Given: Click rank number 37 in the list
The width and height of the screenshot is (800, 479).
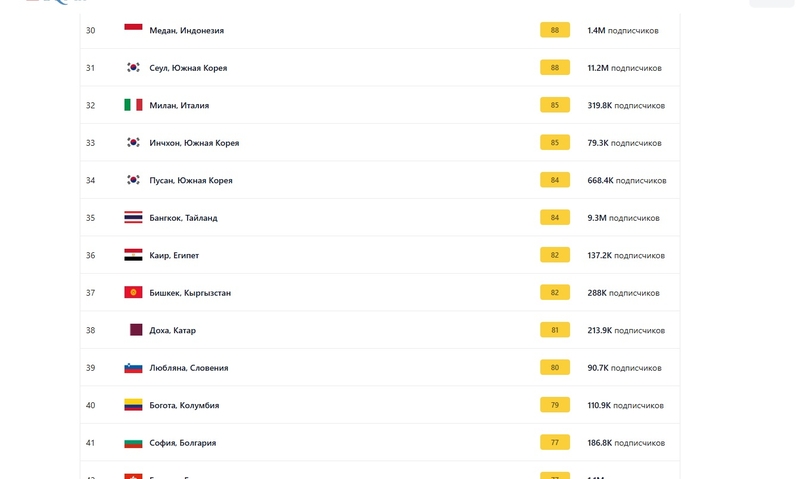Looking at the screenshot, I should point(91,293).
